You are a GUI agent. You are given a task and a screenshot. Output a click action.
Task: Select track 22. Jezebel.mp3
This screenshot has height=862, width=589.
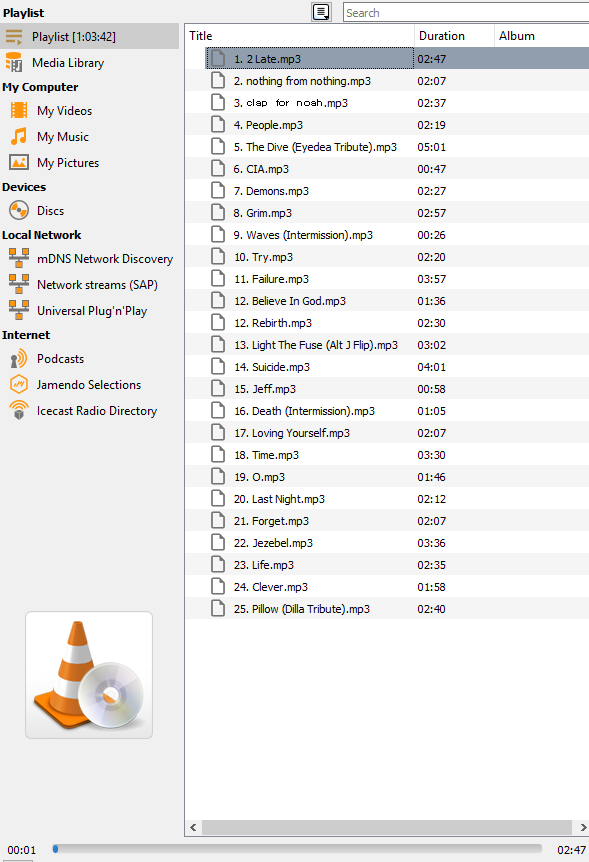click(x=387, y=543)
